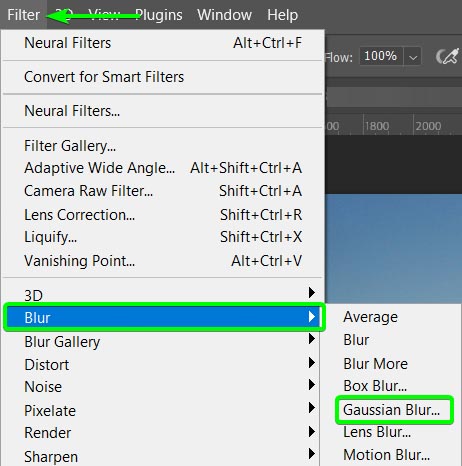
Task: Open the Flow percentage dropdown arrow
Action: pyautogui.click(x=413, y=57)
